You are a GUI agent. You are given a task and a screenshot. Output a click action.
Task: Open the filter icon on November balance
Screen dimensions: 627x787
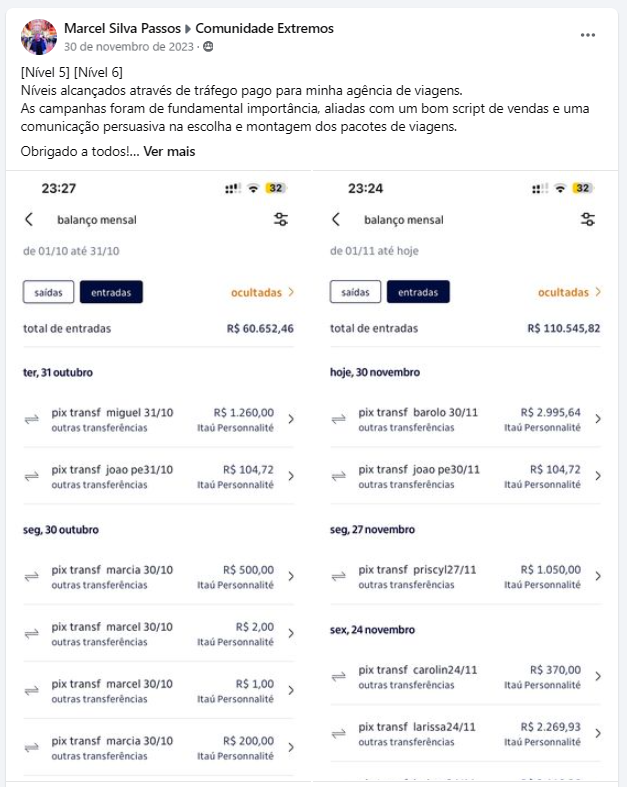pos(588,219)
